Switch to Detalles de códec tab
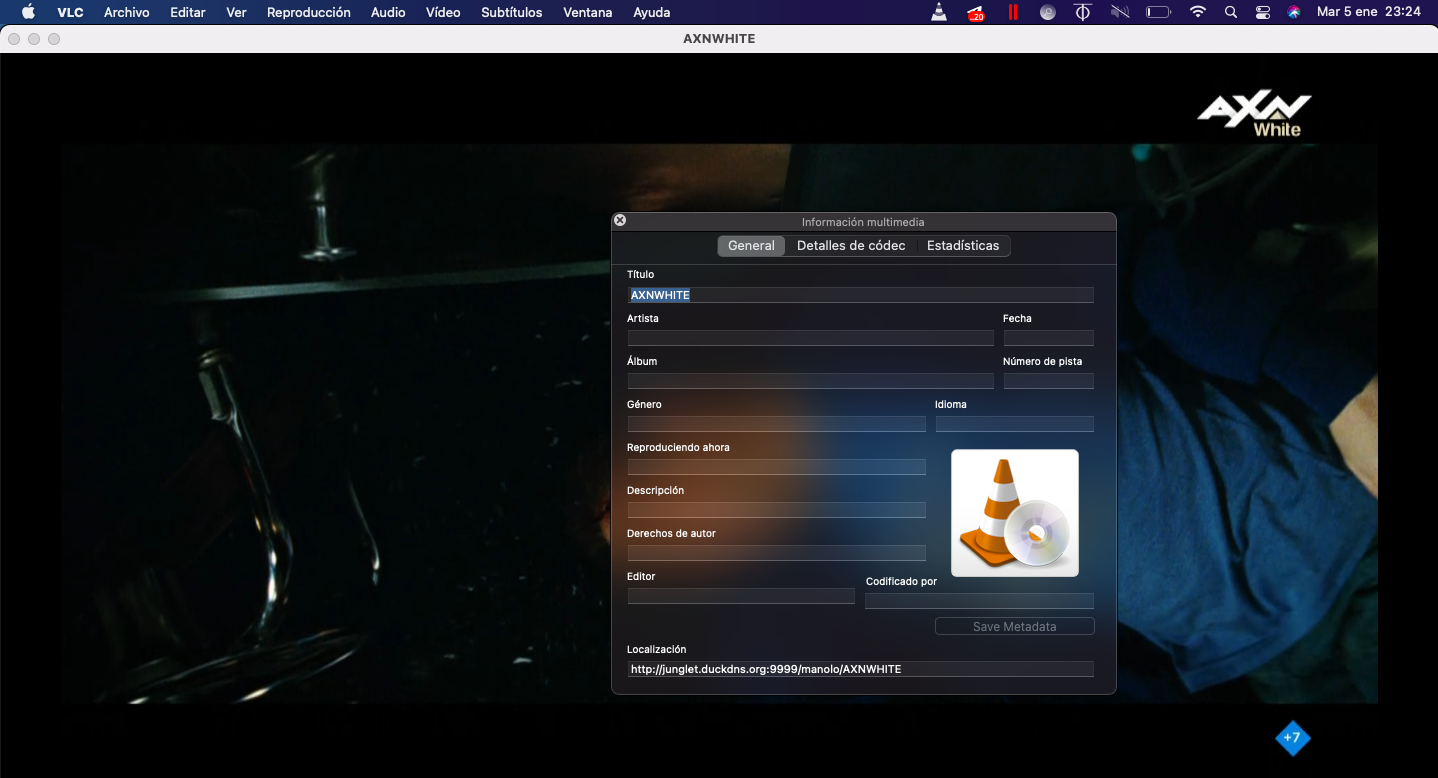Viewport: 1438px width, 778px height. point(851,246)
